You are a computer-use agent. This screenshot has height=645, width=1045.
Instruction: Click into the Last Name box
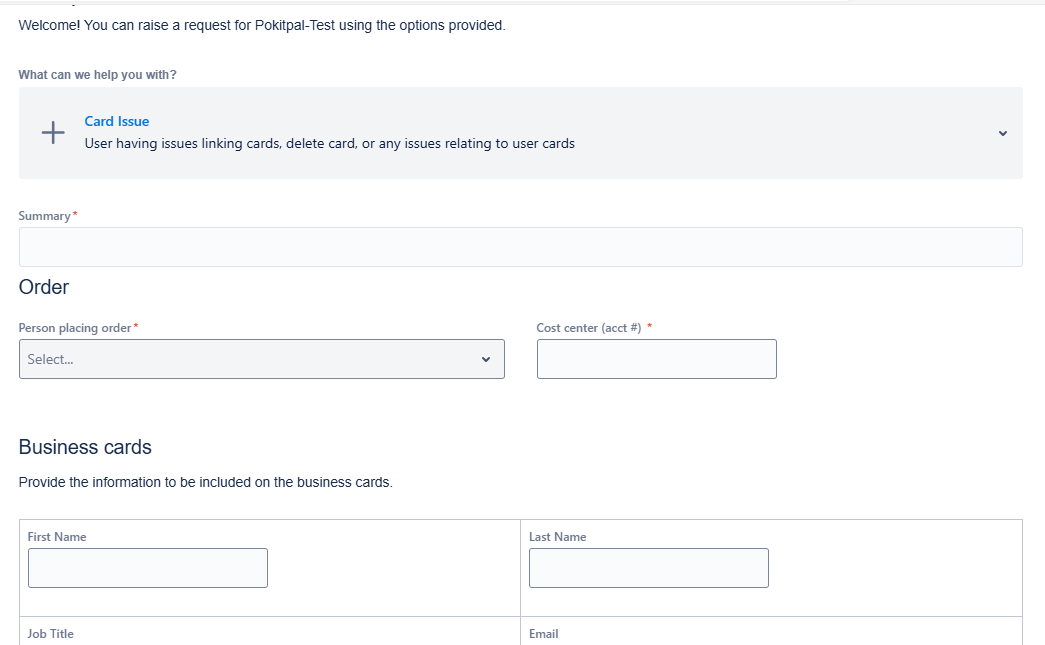648,568
